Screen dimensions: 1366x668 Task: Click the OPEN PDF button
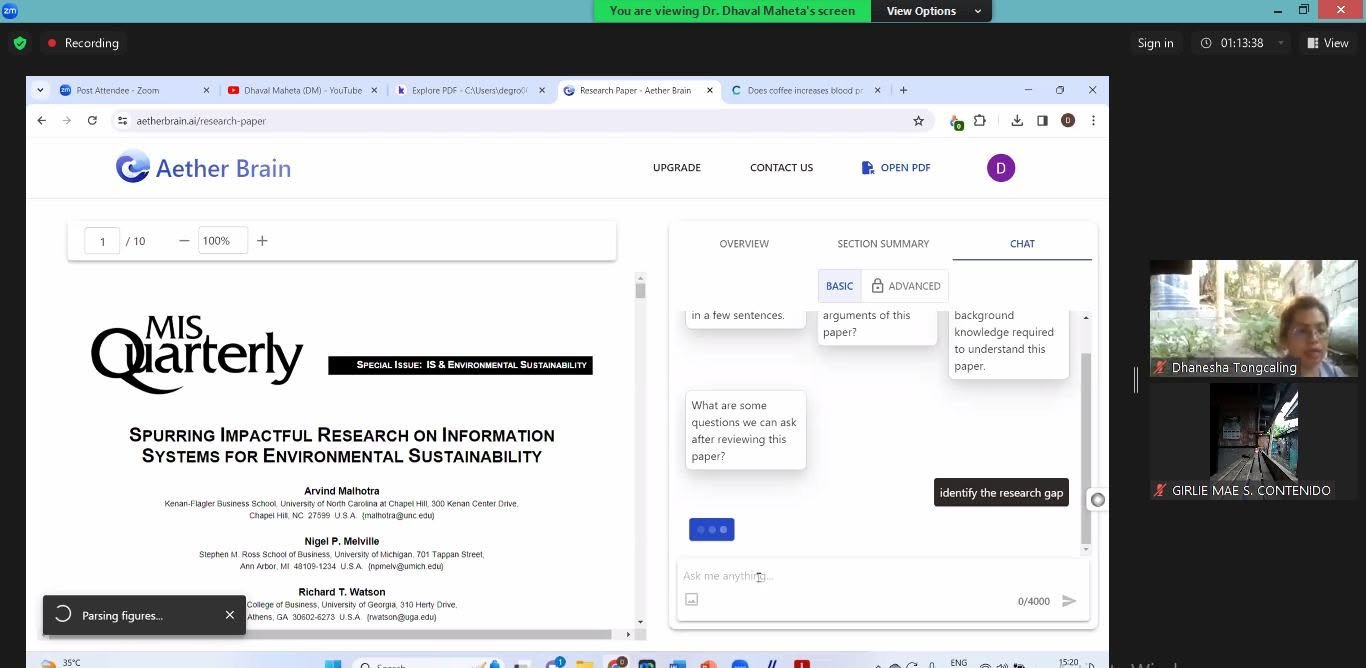click(896, 168)
